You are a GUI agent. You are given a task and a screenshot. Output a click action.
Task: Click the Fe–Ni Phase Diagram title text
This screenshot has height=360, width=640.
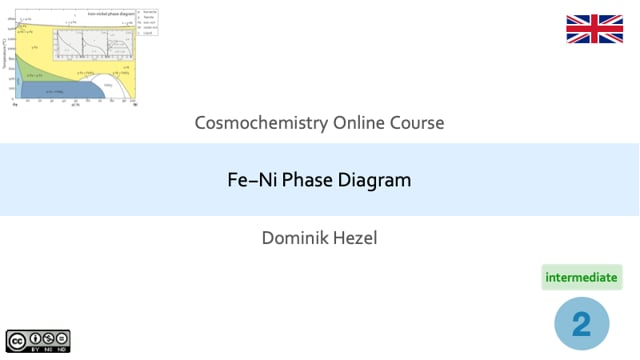319,180
